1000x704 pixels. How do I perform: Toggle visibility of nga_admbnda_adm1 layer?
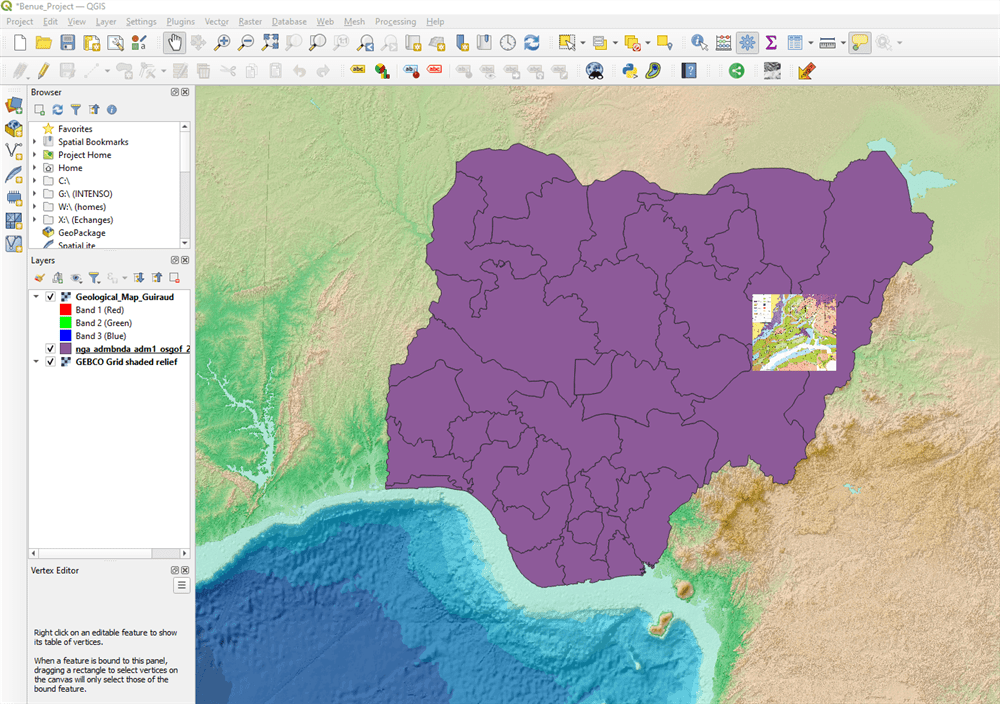[x=50, y=349]
